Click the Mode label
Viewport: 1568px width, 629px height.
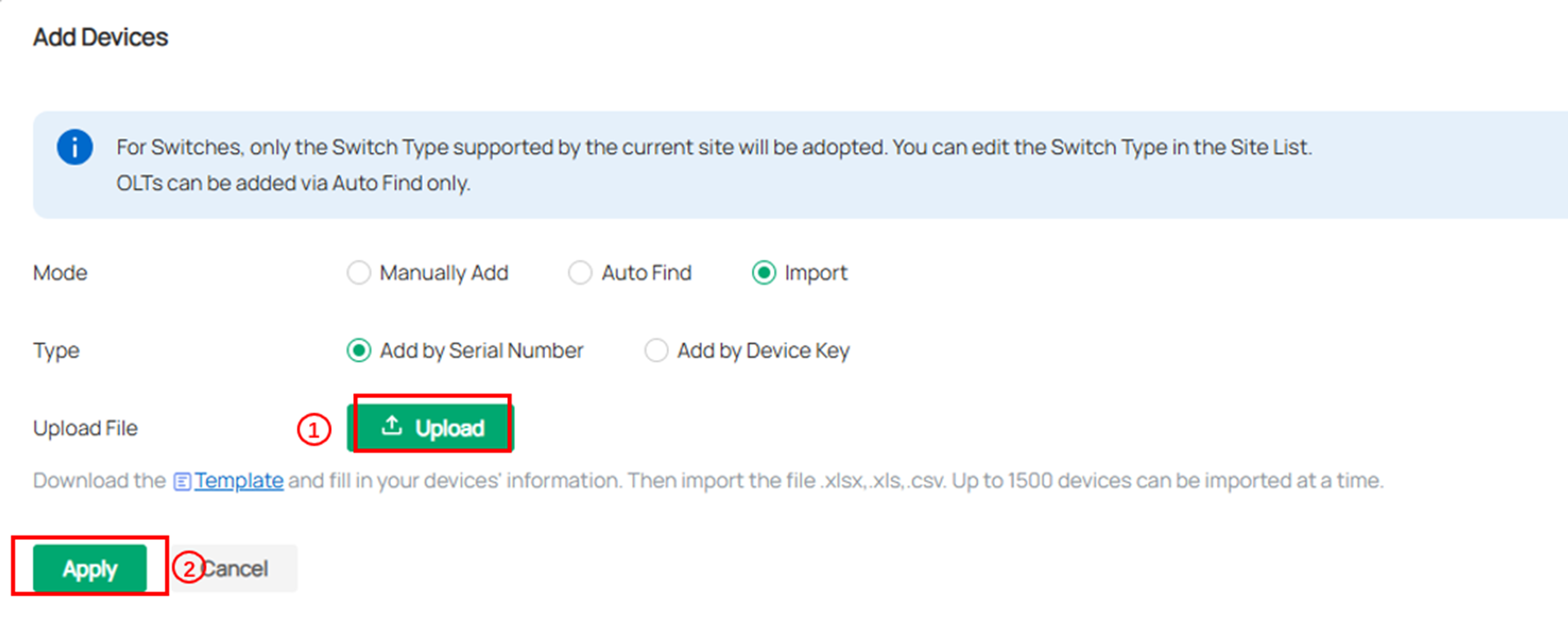(x=60, y=273)
